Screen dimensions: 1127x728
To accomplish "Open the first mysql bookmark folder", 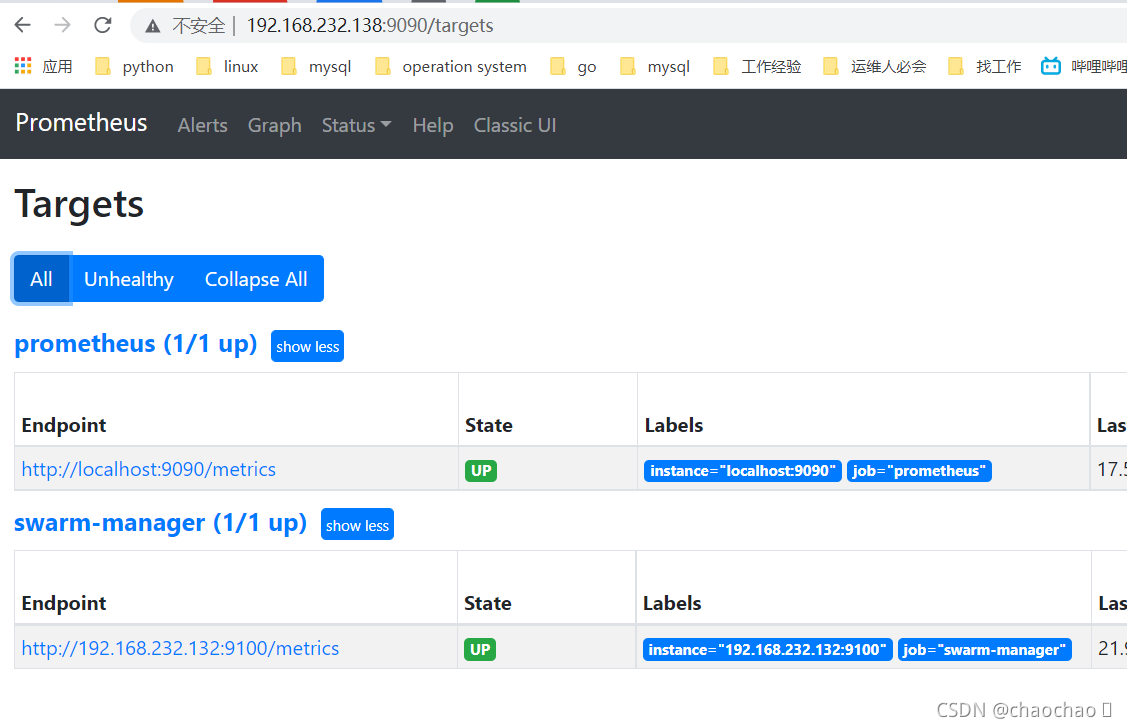I will (x=316, y=67).
